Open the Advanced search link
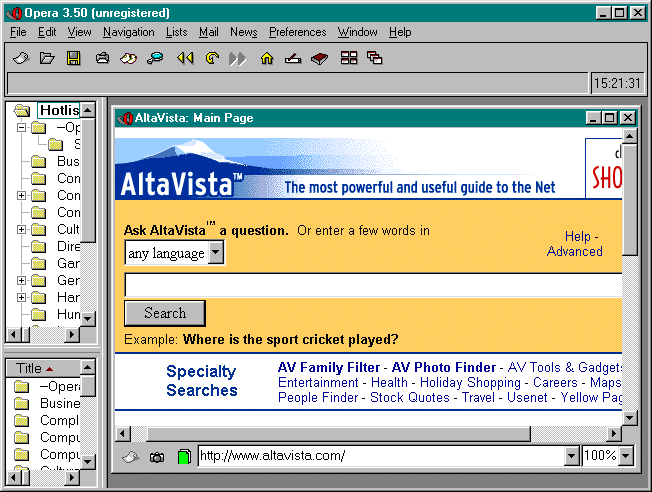The image size is (652, 492). pyautogui.click(x=574, y=251)
